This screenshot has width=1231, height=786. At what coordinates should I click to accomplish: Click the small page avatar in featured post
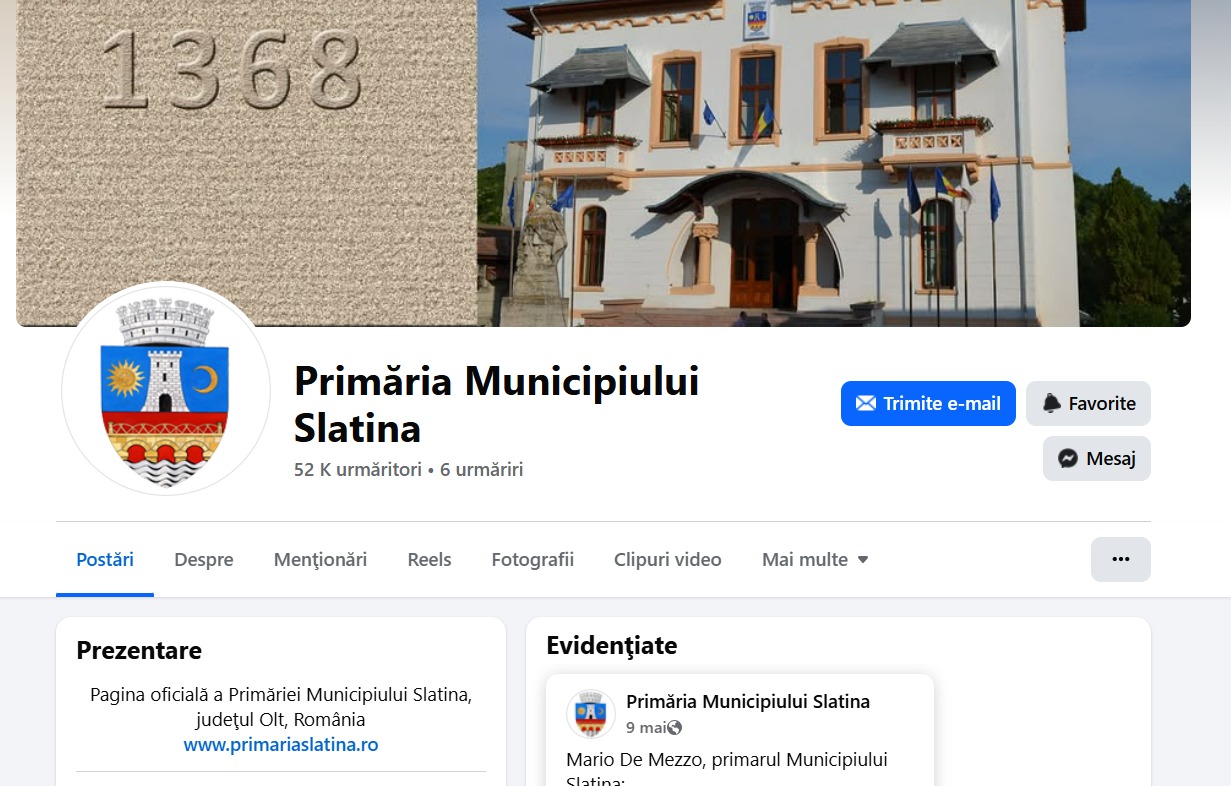click(x=591, y=714)
